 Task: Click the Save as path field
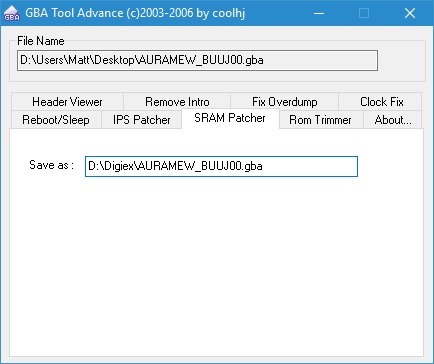tap(221, 166)
